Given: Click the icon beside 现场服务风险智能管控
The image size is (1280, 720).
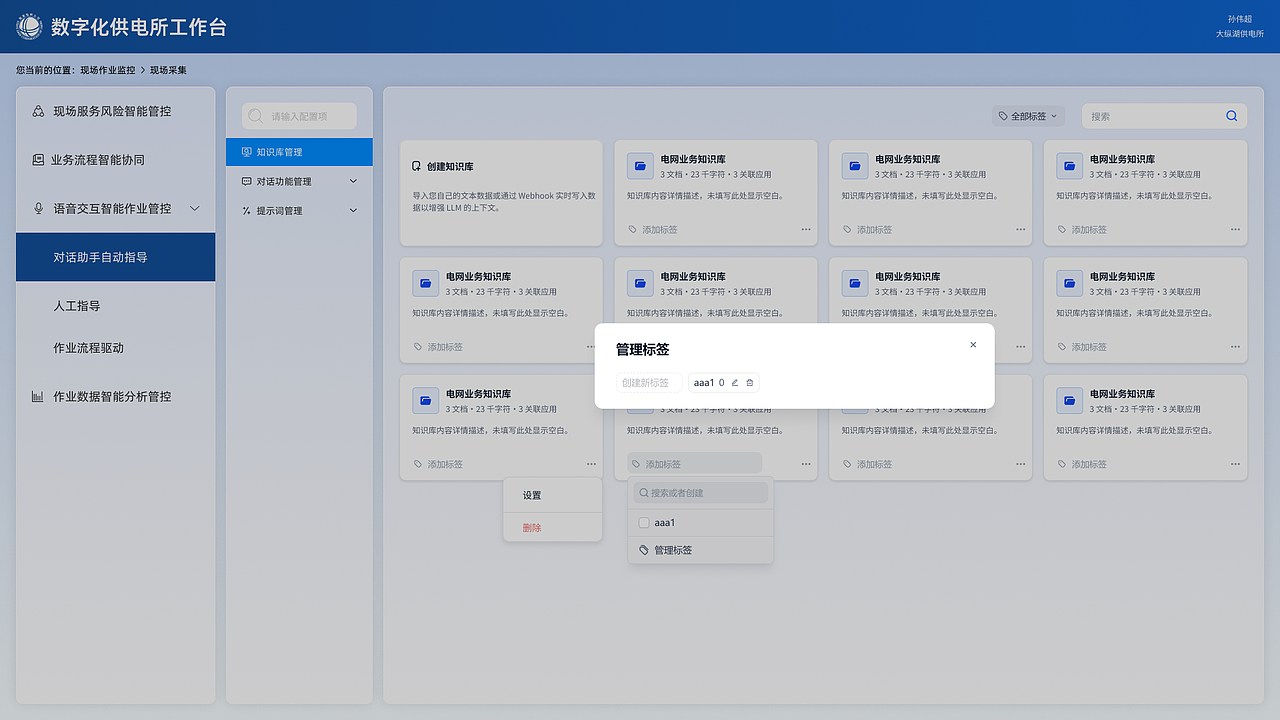Looking at the screenshot, I should click(38, 111).
